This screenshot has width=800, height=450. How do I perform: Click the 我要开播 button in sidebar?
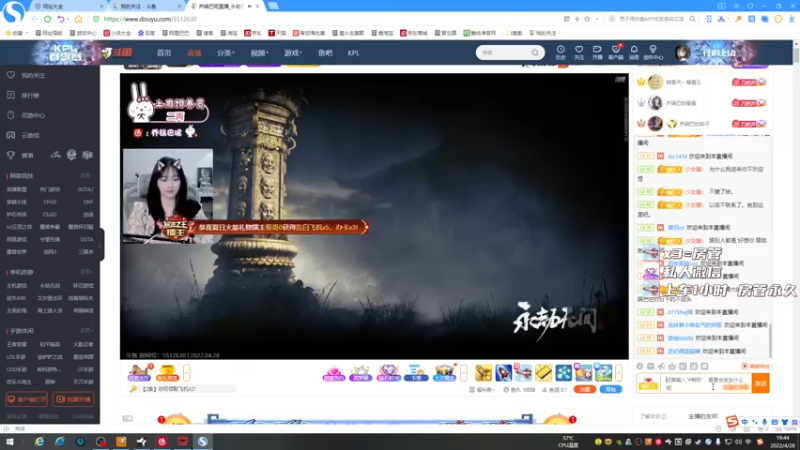click(x=73, y=399)
